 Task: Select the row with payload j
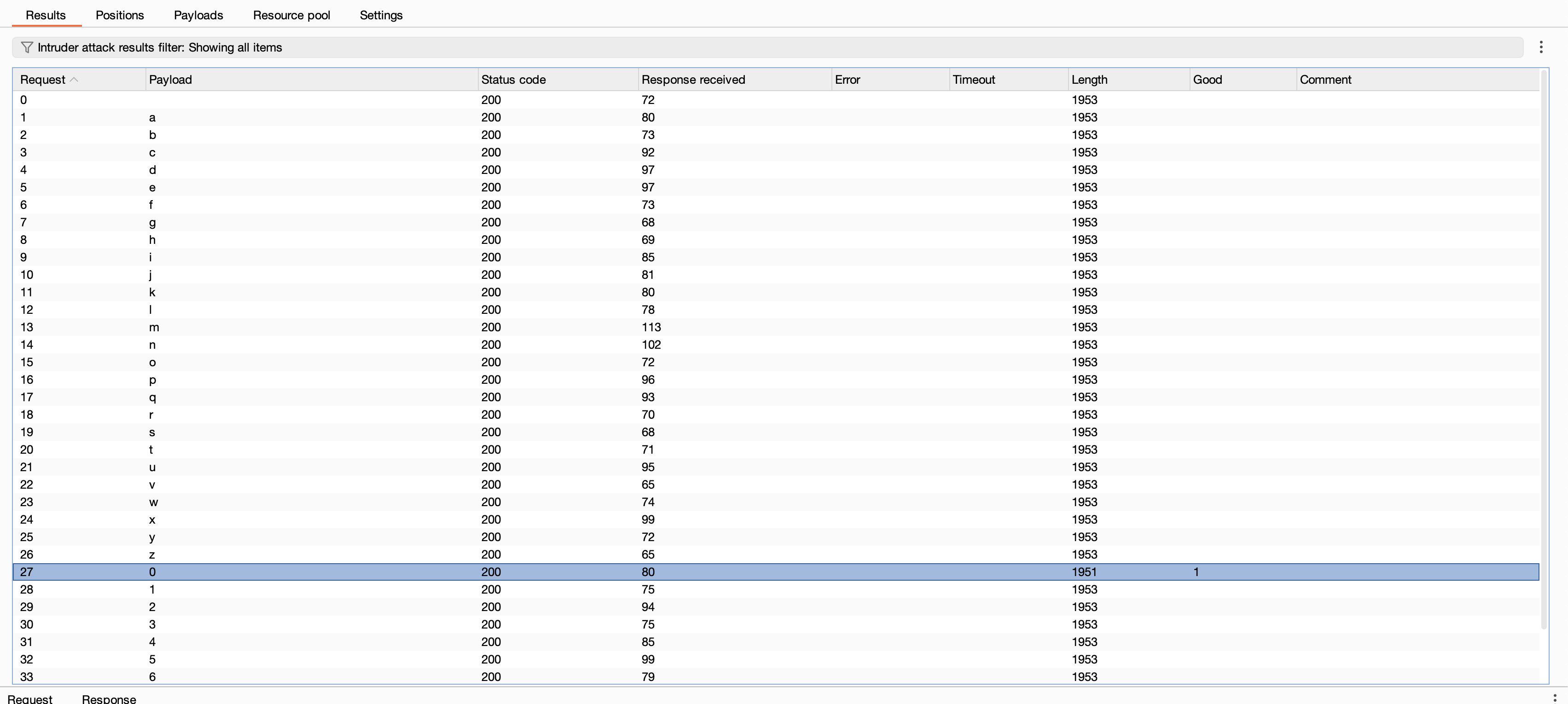coord(776,275)
